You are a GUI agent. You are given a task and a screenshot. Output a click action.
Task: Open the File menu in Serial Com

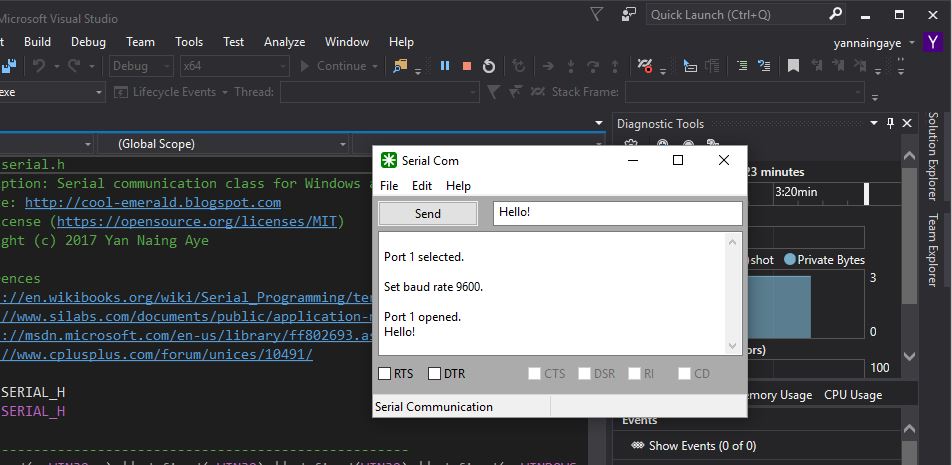click(x=389, y=186)
